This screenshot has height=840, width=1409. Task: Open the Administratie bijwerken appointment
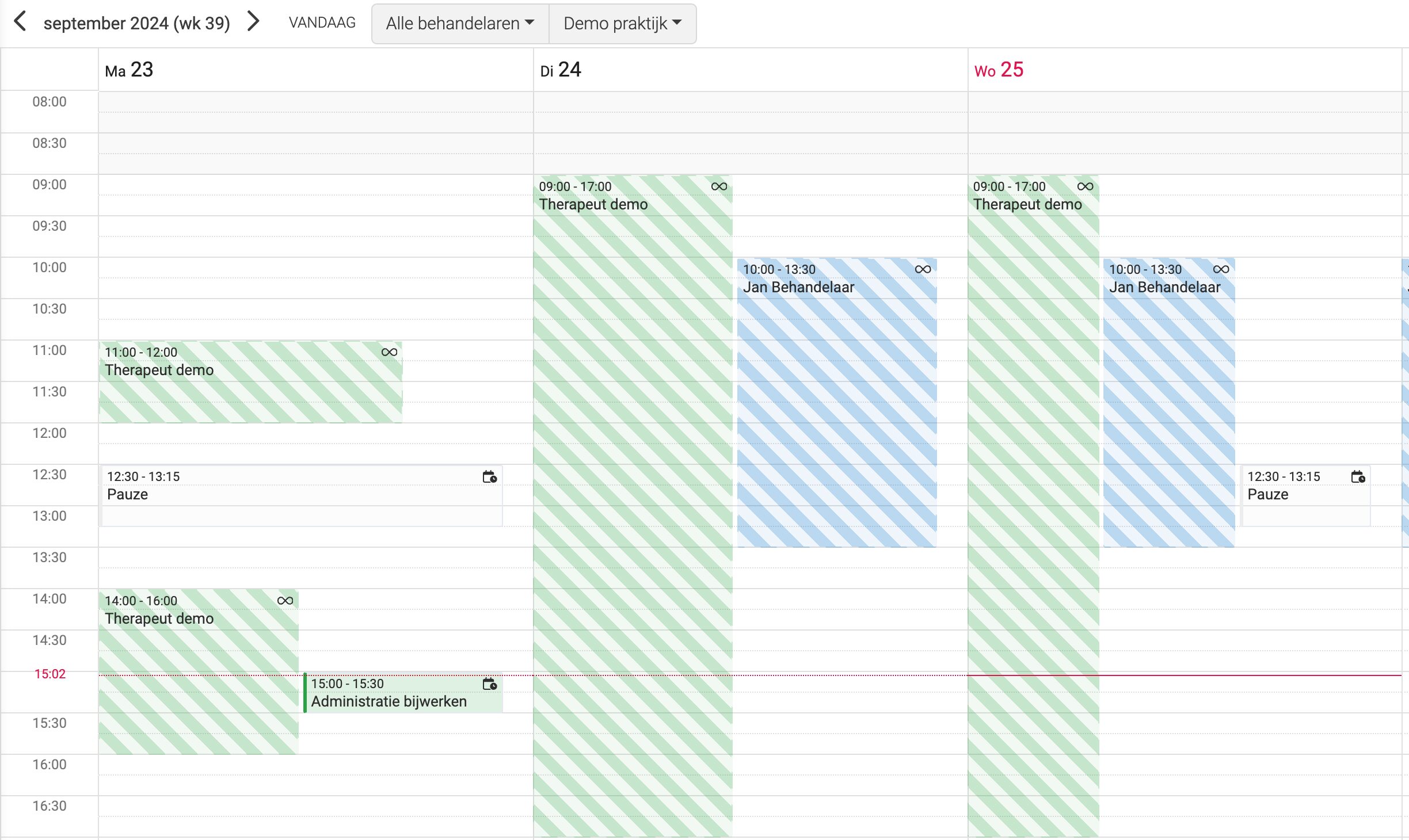(403, 693)
